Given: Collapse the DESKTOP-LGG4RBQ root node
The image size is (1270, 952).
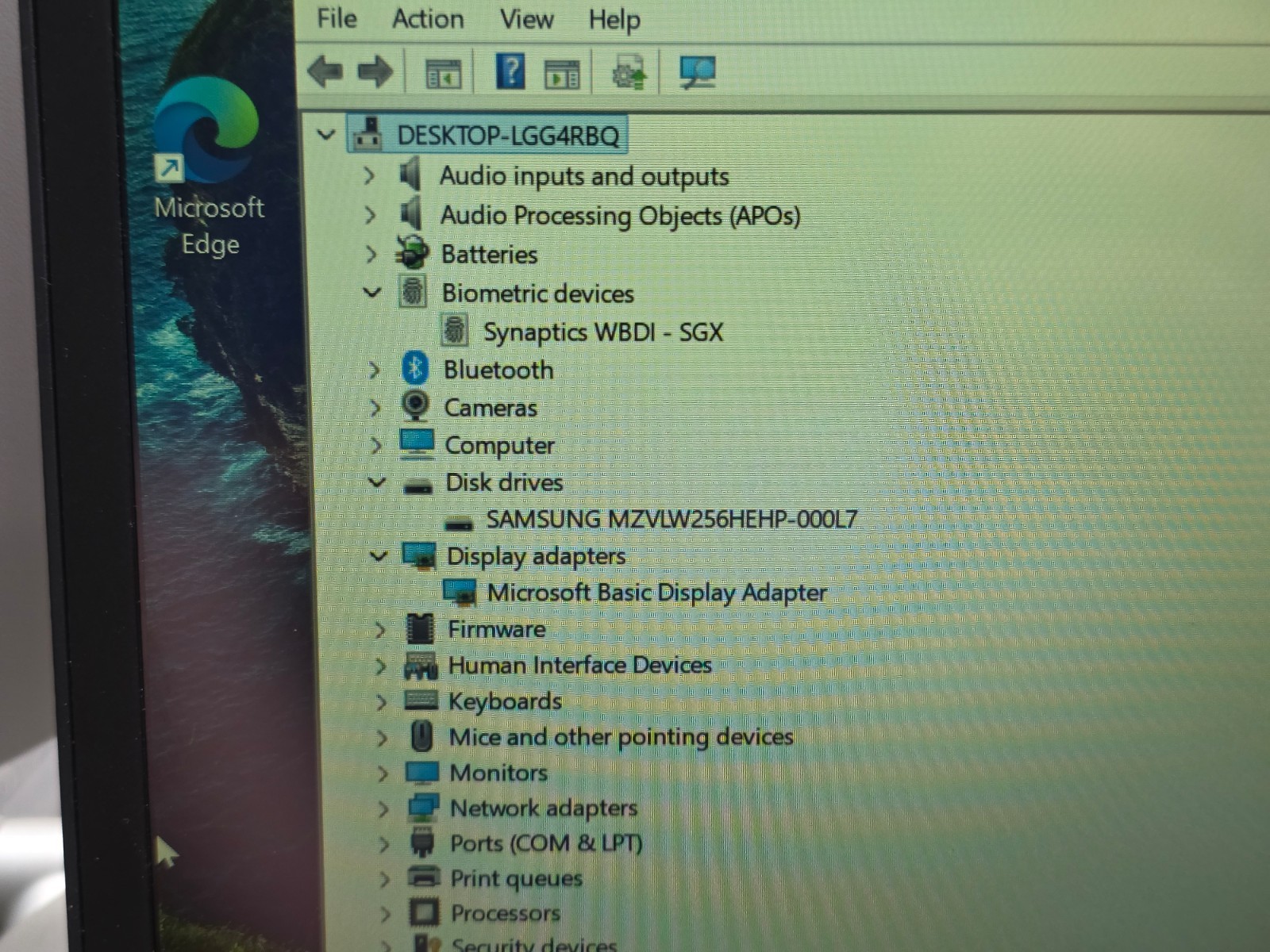Looking at the screenshot, I should (x=325, y=135).
